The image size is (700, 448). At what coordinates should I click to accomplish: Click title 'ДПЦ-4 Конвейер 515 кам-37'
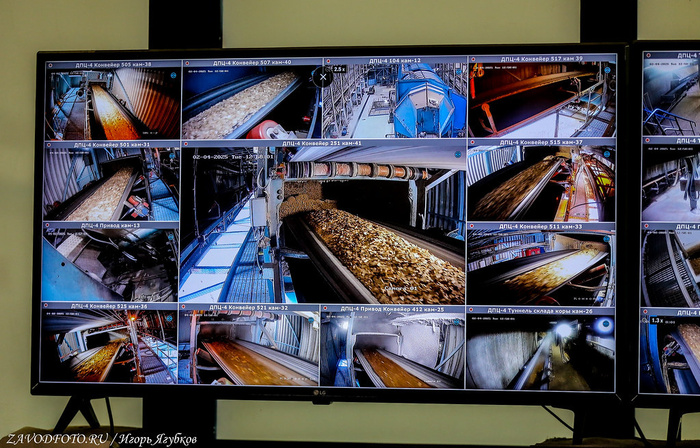[x=541, y=142]
